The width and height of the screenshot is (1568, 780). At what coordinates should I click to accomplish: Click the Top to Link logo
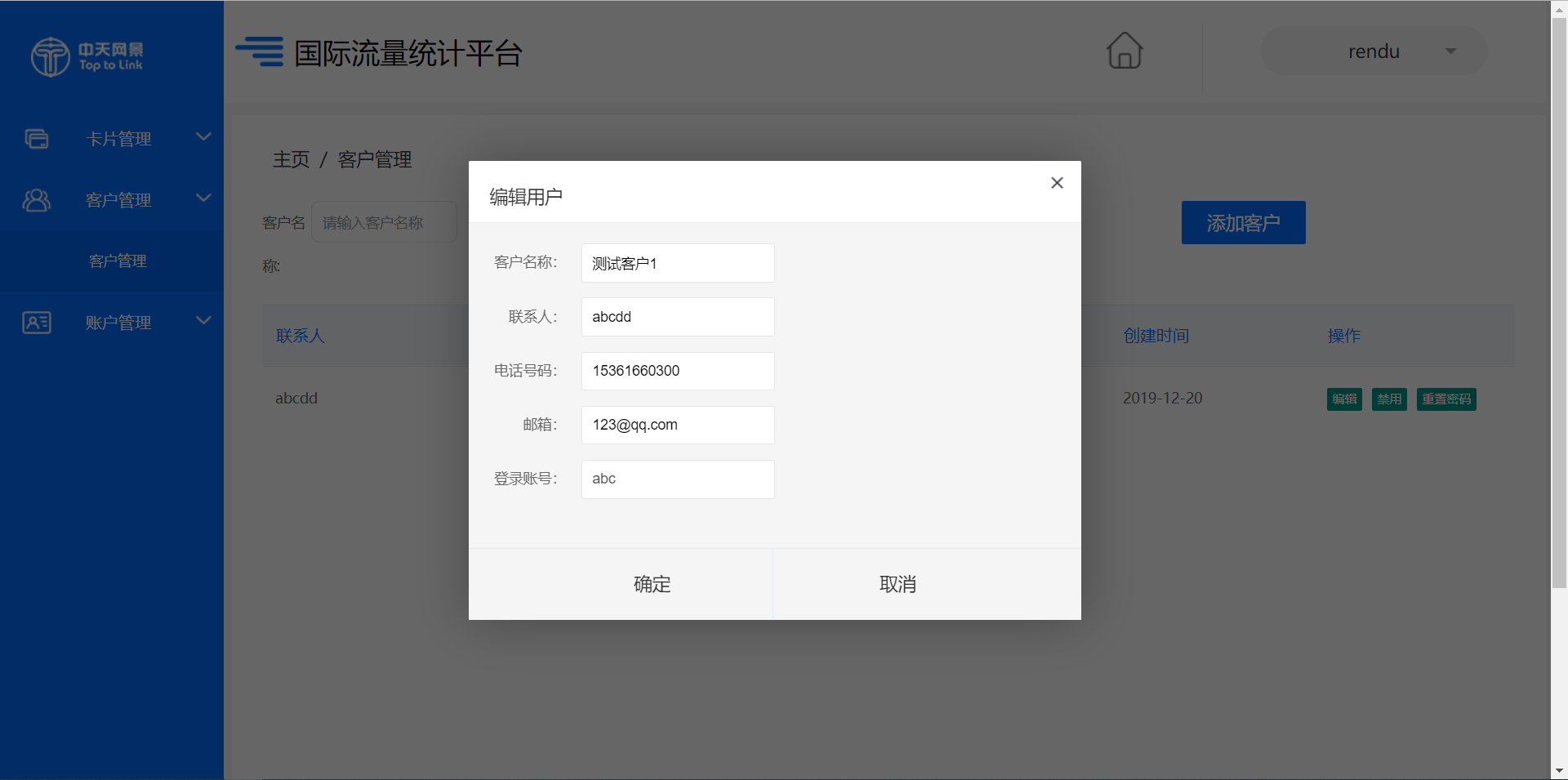[87, 56]
